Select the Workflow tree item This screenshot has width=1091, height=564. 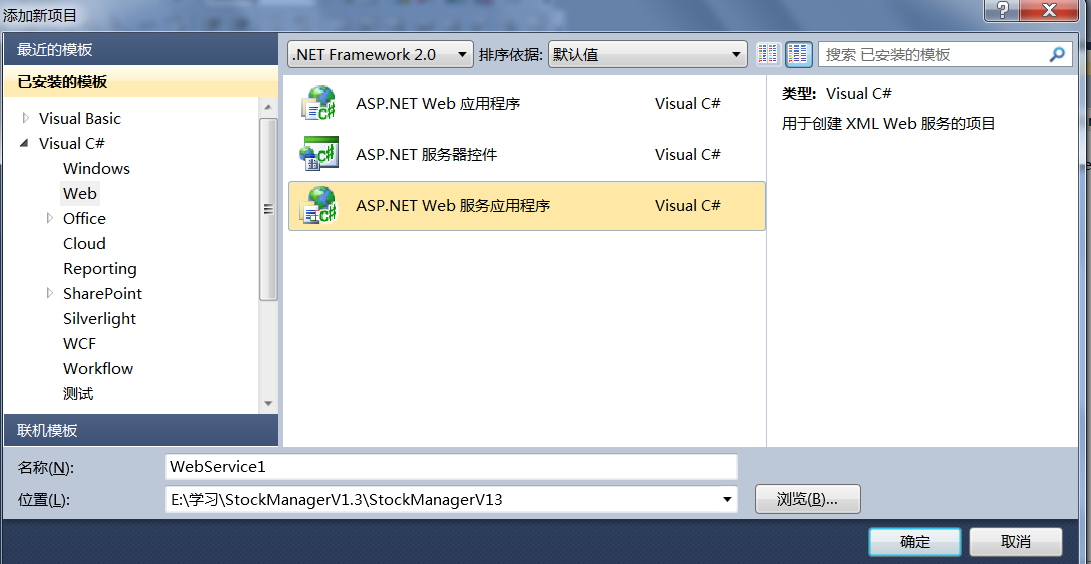pyautogui.click(x=98, y=369)
